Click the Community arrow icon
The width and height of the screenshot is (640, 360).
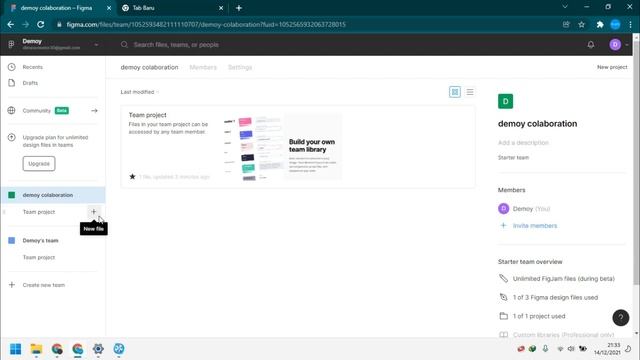pos(94,111)
